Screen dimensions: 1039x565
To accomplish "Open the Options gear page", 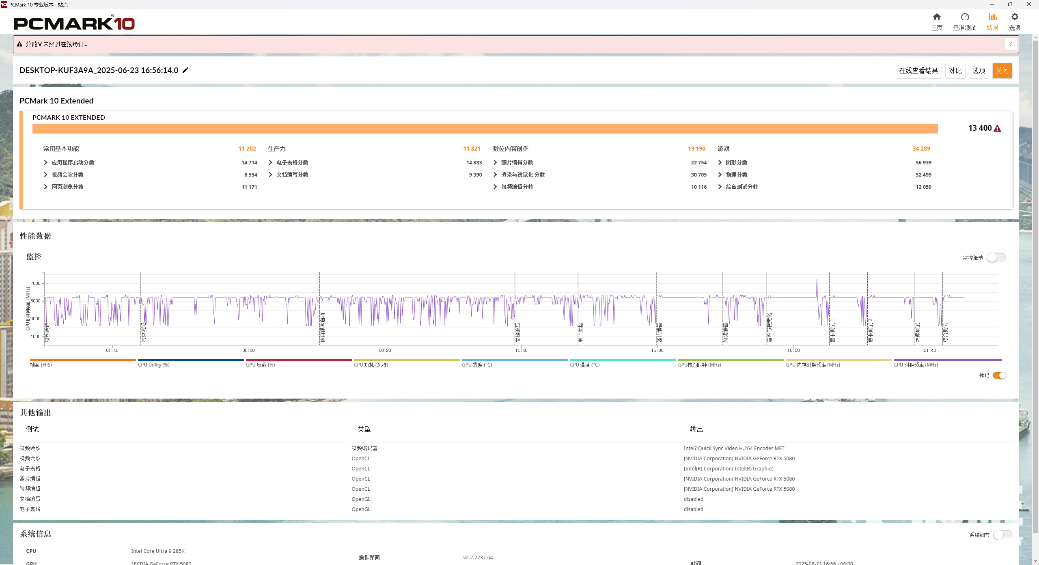I will point(1014,21).
